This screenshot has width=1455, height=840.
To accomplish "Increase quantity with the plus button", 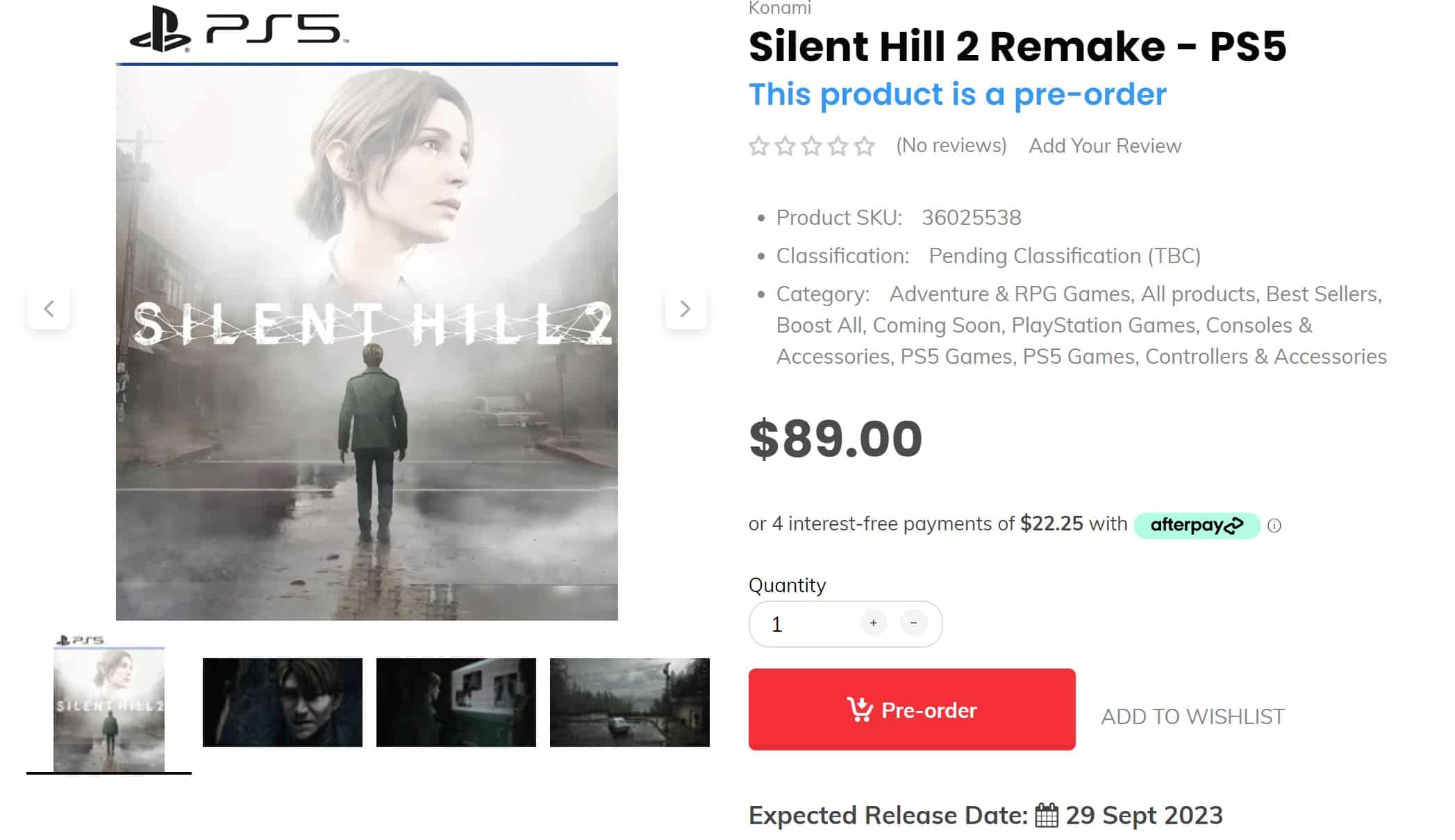I will tap(873, 623).
